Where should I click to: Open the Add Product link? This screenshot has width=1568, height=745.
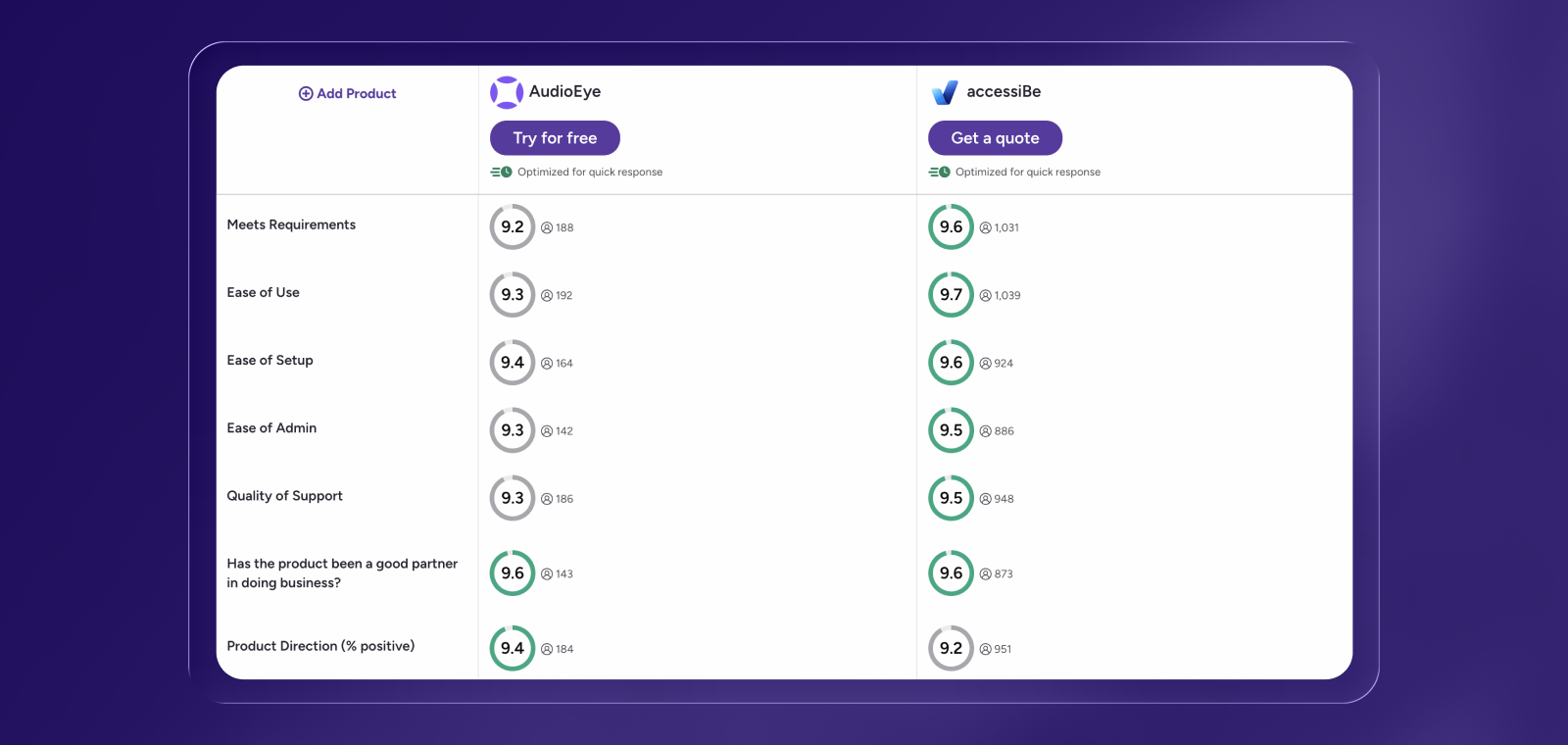(x=355, y=93)
